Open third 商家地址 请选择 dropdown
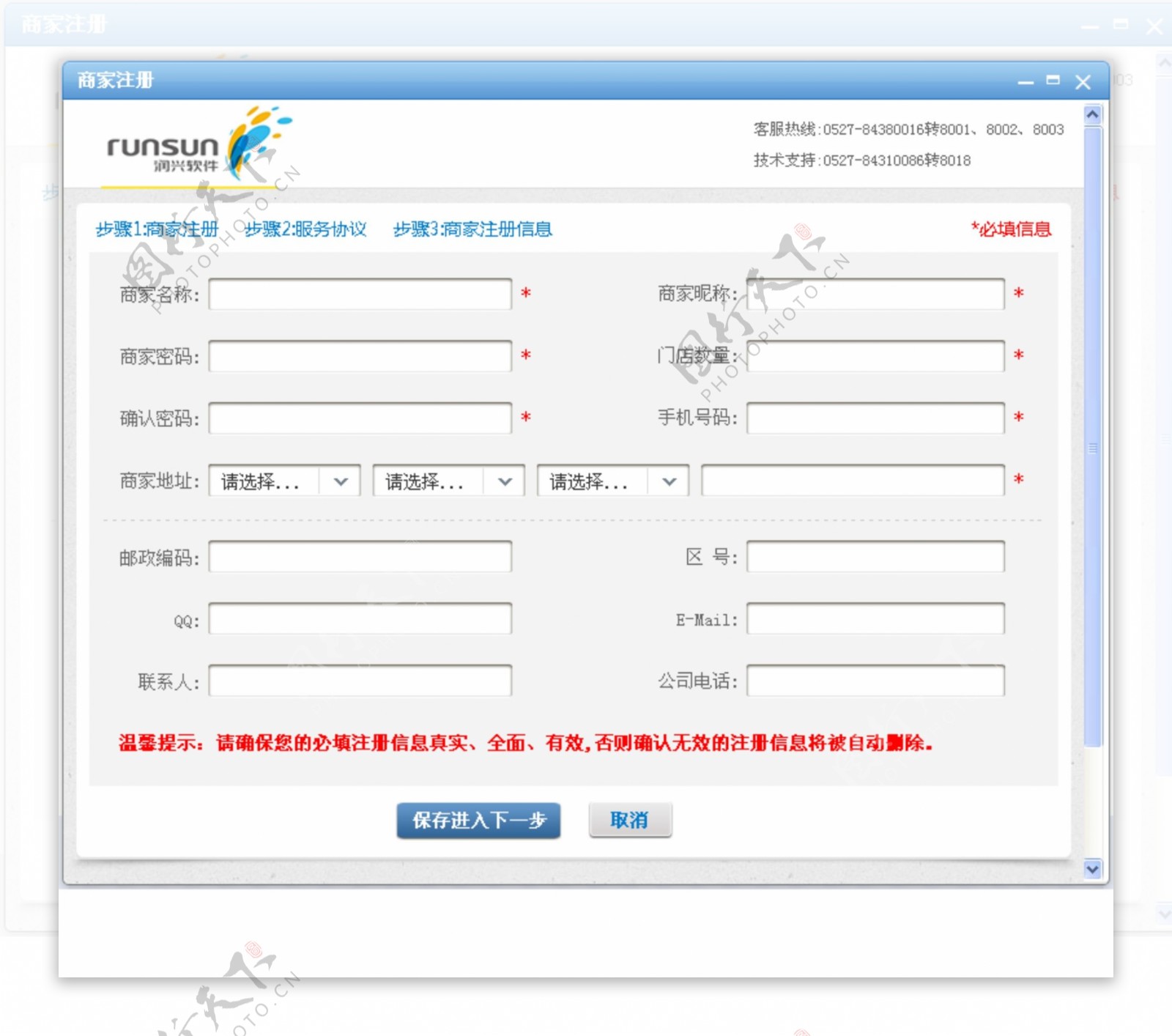 click(612, 481)
